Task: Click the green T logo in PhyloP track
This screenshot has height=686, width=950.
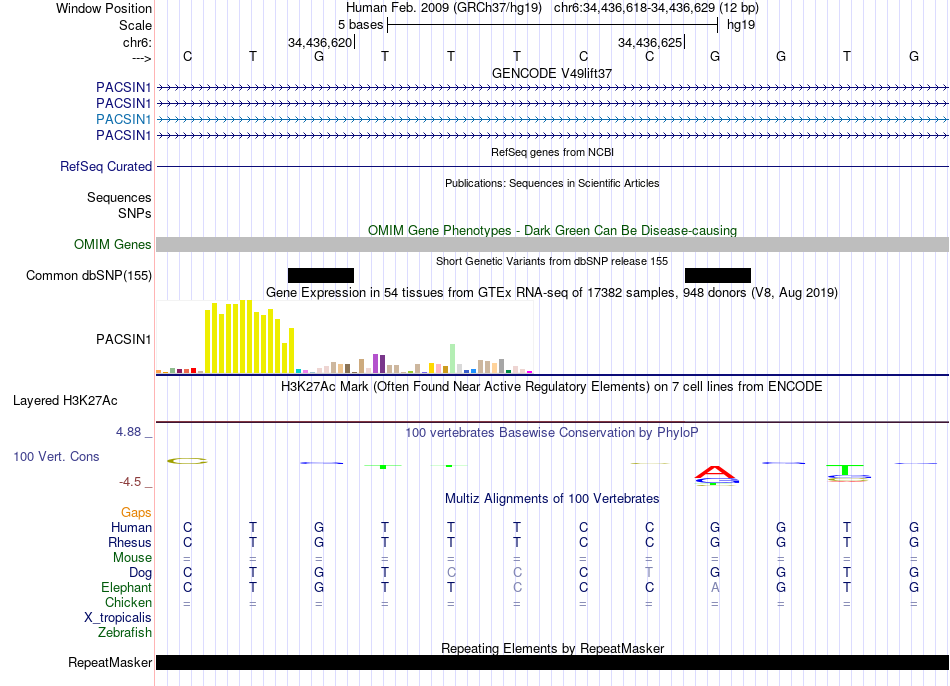Action: pos(845,469)
